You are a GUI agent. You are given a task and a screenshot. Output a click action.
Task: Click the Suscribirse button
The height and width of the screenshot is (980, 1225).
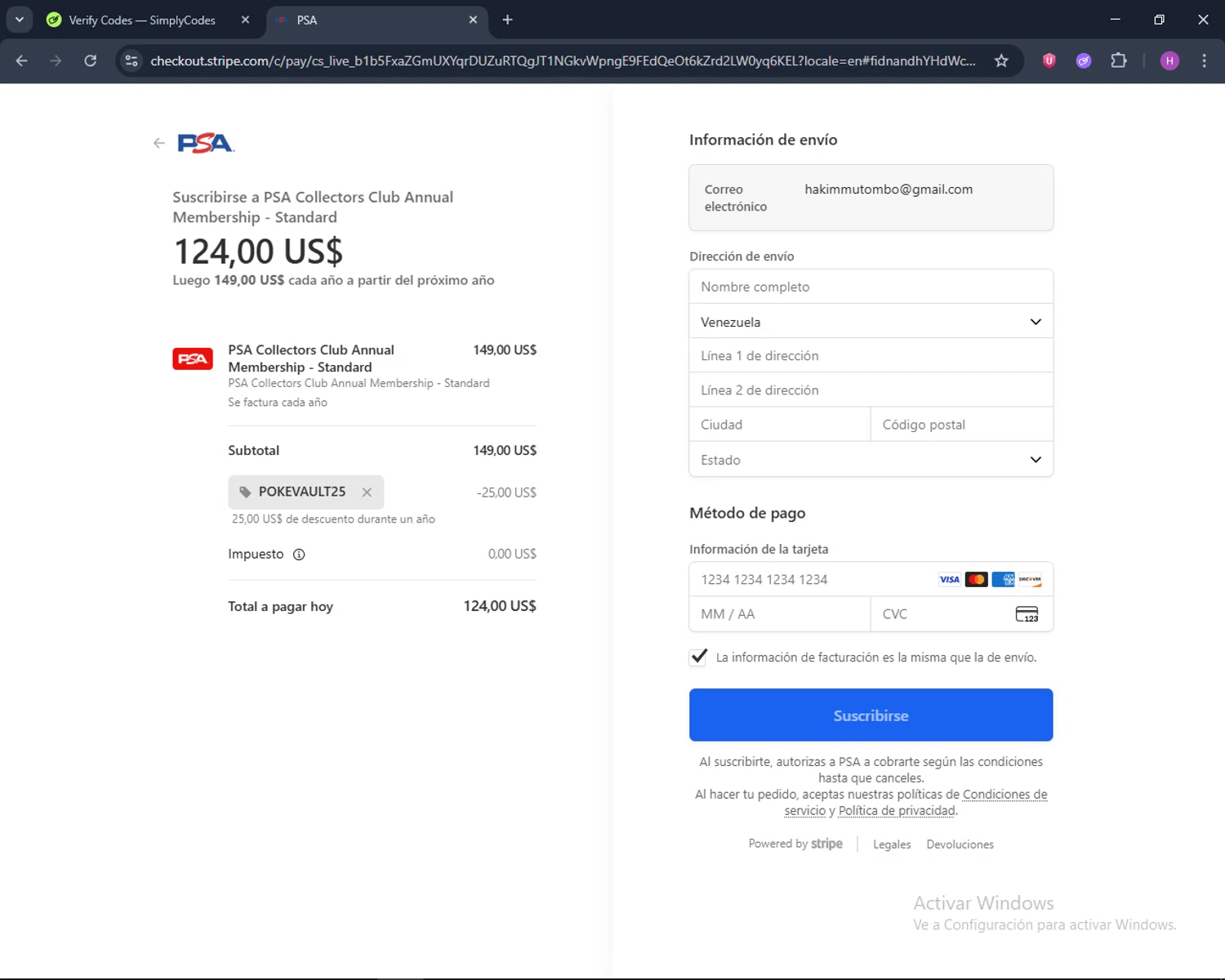click(871, 715)
